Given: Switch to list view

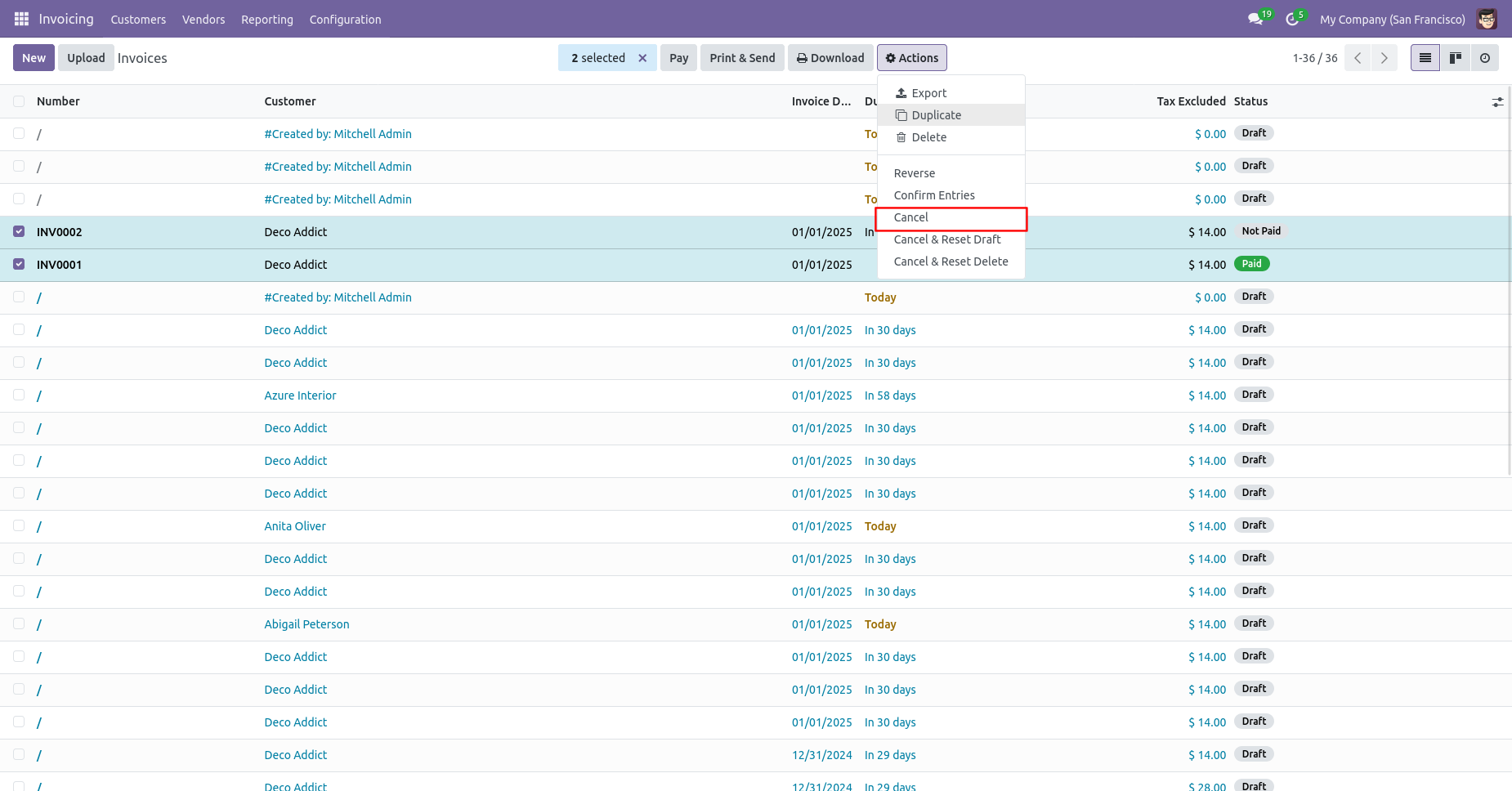Looking at the screenshot, I should pos(1425,58).
